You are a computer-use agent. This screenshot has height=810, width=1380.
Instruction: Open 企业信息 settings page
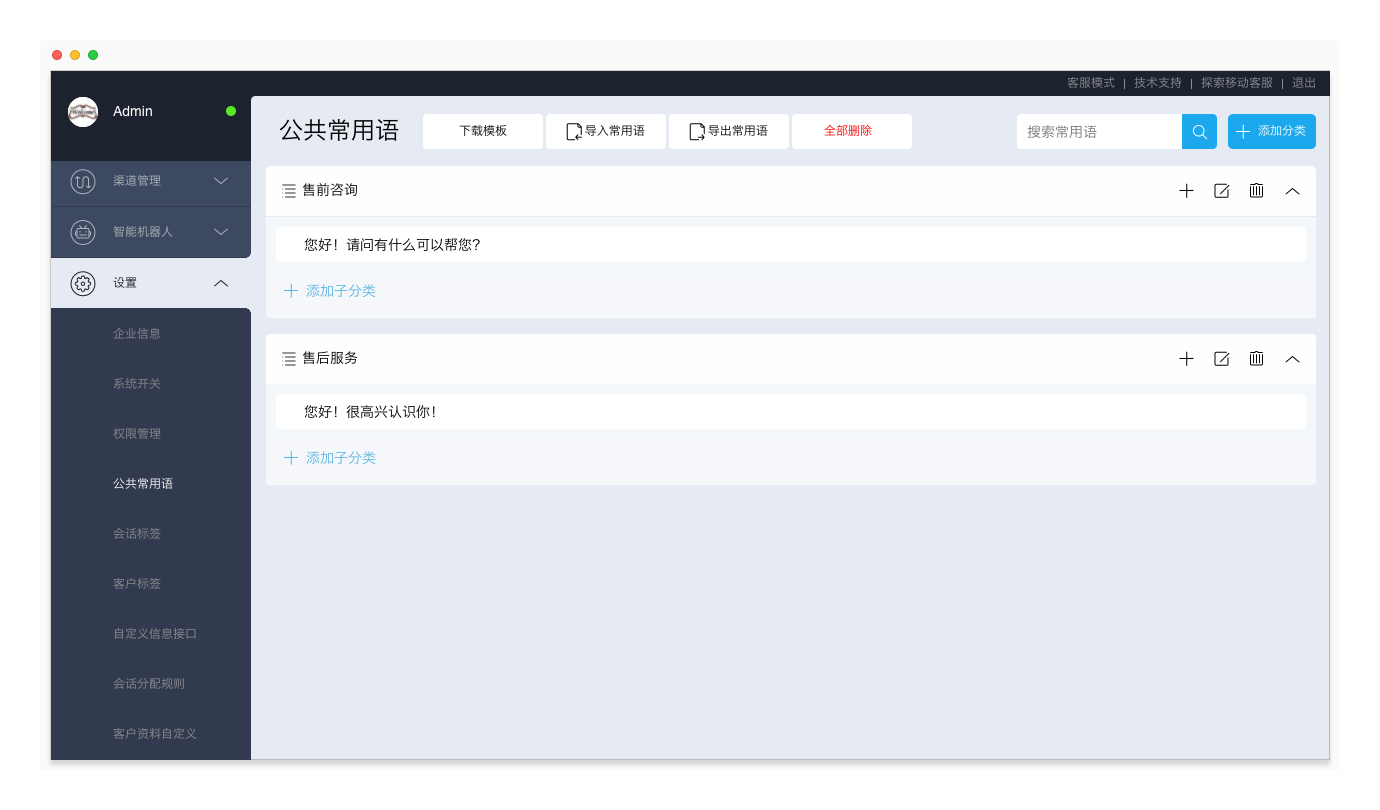[x=137, y=334]
